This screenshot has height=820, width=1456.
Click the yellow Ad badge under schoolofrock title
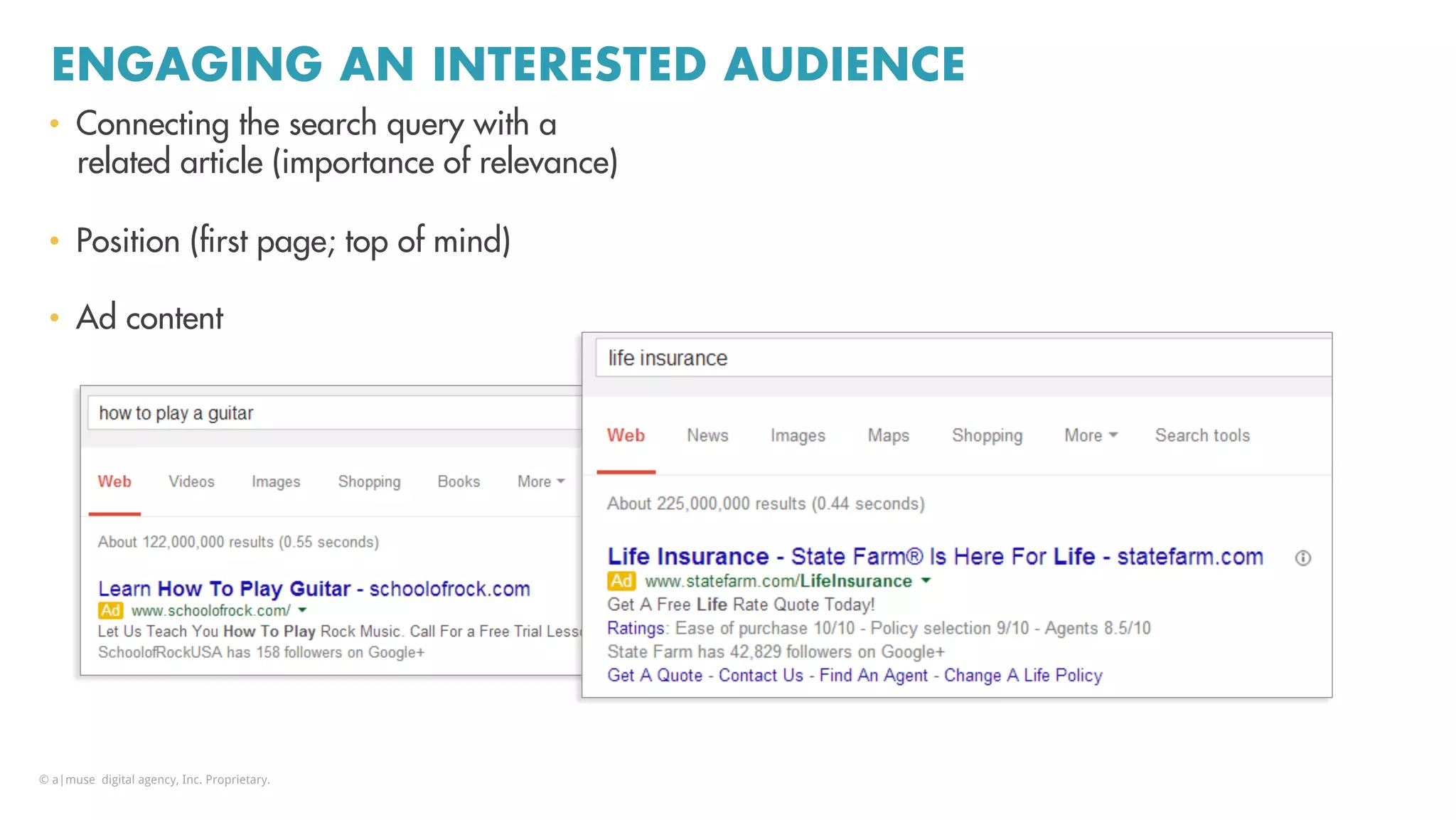tap(110, 610)
